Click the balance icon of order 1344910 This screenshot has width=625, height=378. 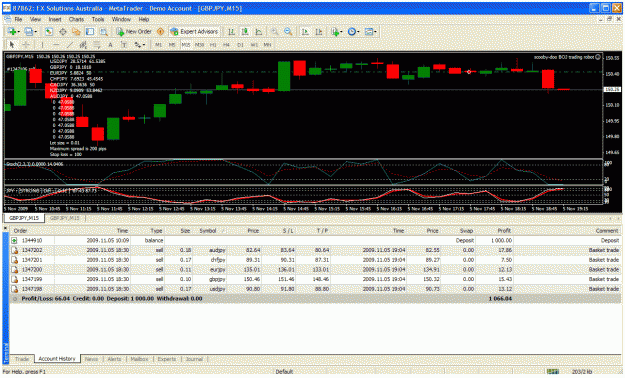click(14, 240)
